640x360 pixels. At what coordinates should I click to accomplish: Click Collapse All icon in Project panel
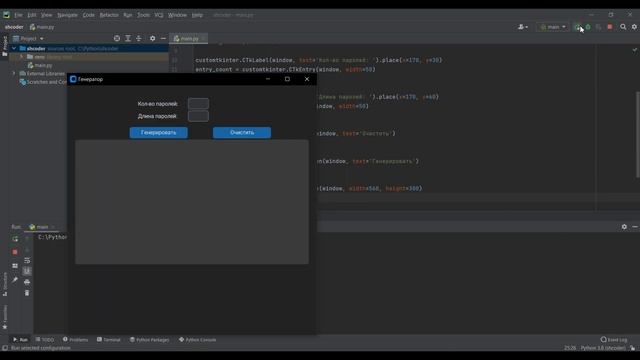(x=139, y=38)
